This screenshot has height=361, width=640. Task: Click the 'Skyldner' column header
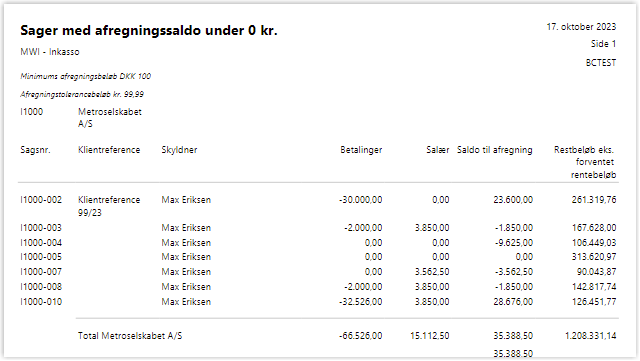pyautogui.click(x=179, y=150)
